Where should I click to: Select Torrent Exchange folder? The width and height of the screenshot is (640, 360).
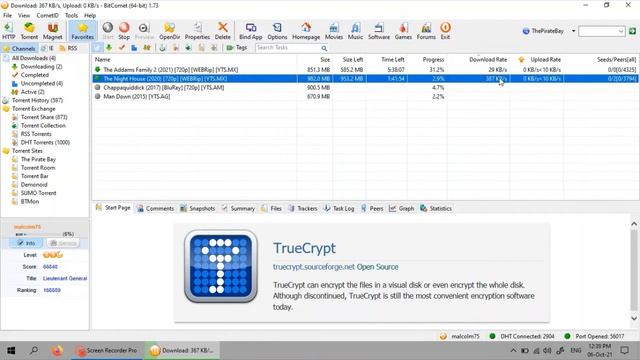tap(33, 109)
